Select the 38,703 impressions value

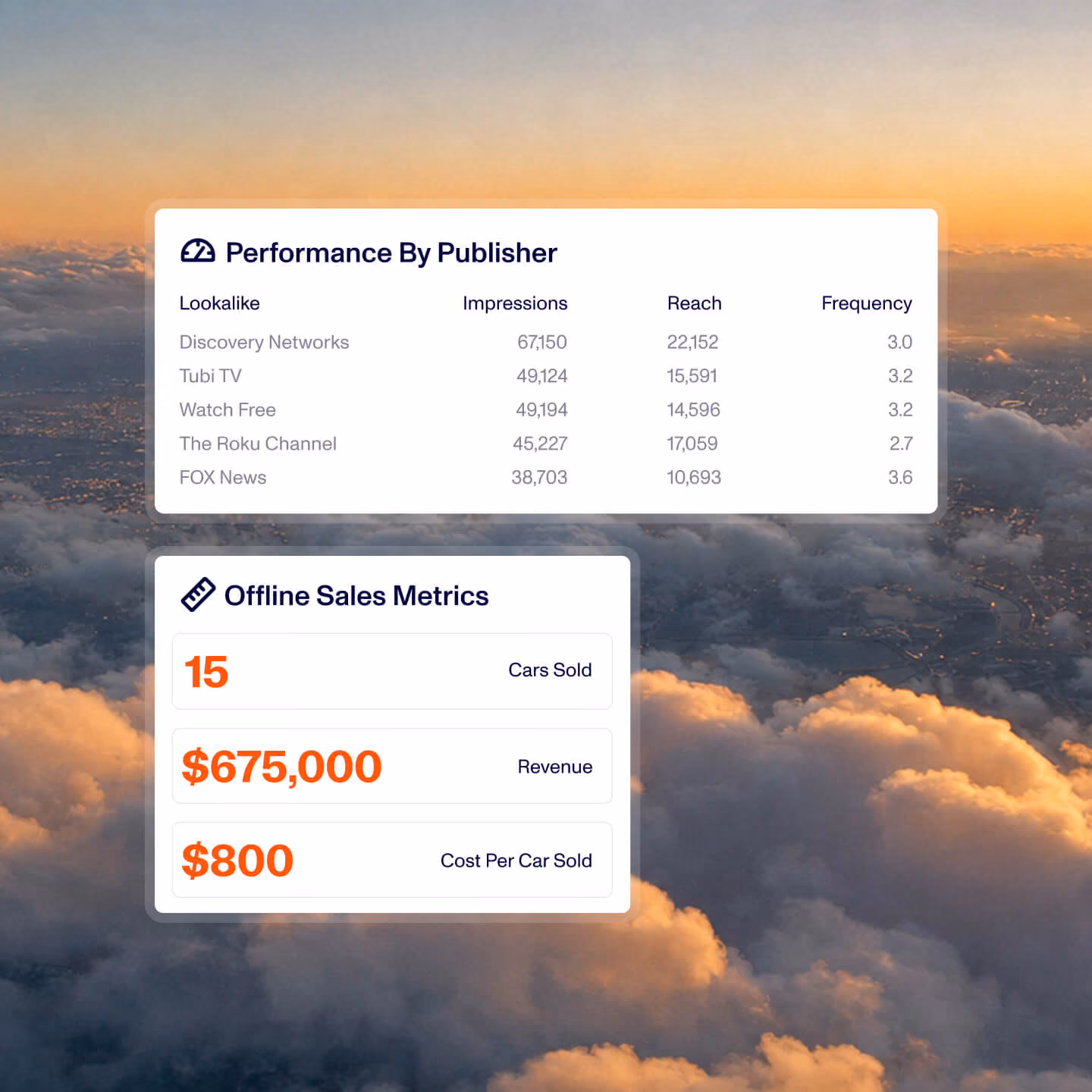[539, 478]
